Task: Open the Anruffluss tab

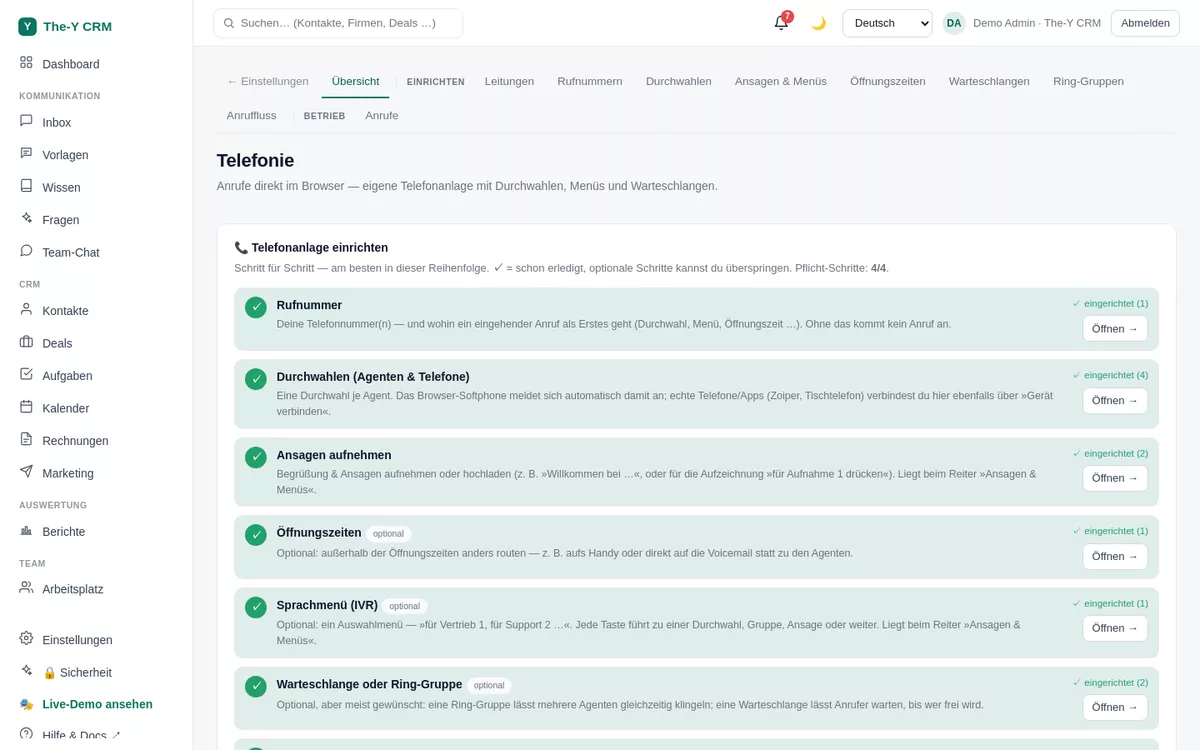Action: [252, 115]
